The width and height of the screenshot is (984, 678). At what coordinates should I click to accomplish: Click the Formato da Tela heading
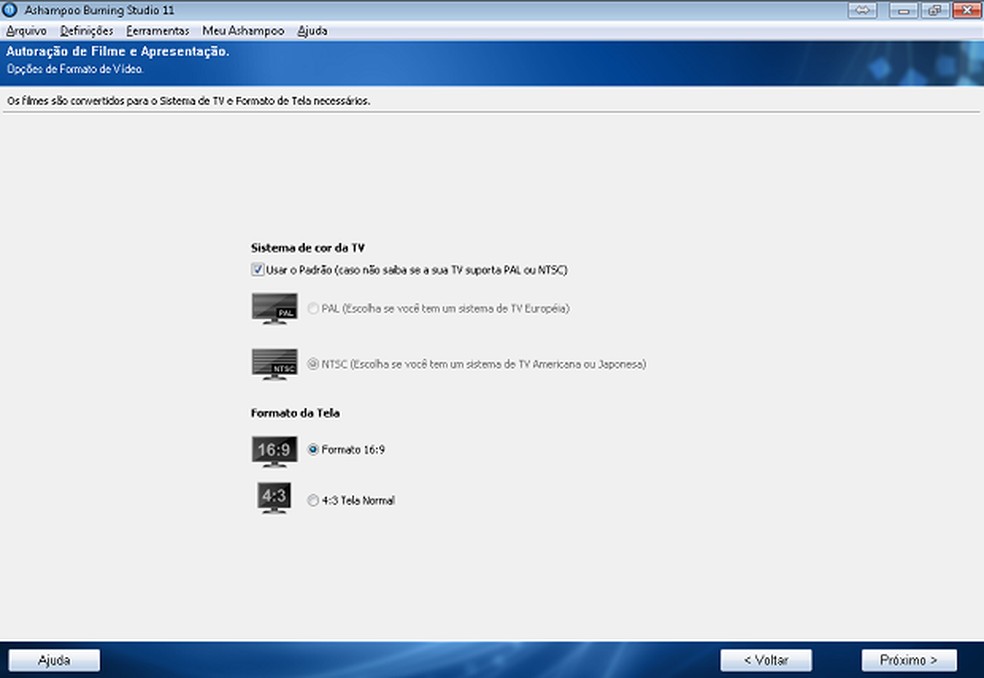295,413
